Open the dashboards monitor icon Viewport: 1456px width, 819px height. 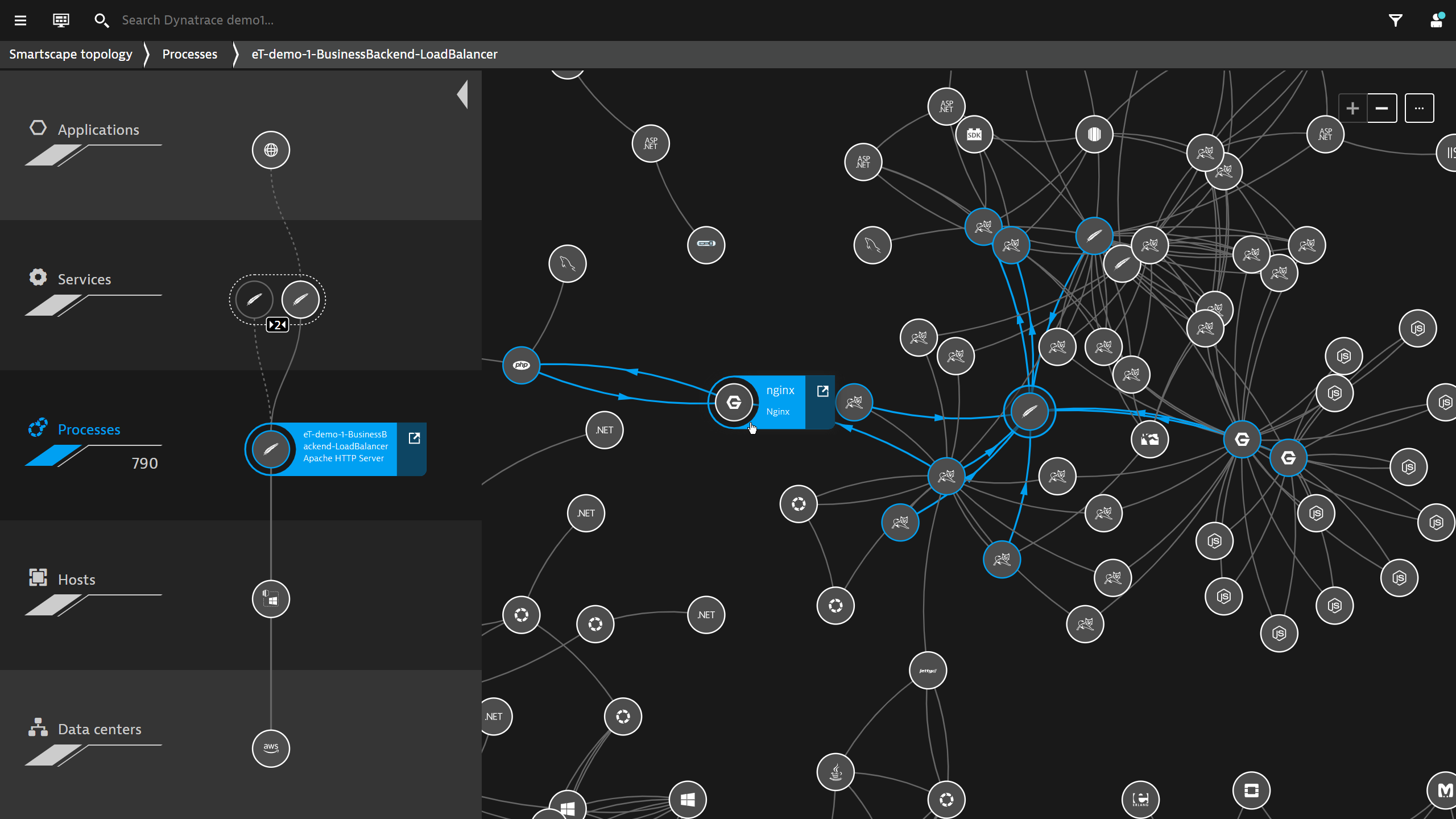click(61, 20)
